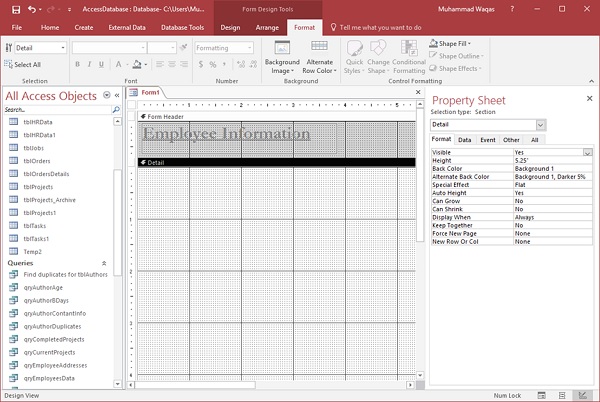Image resolution: width=600 pixels, height=402 pixels.
Task: Open the Arrange ribbon tab
Action: (266, 27)
